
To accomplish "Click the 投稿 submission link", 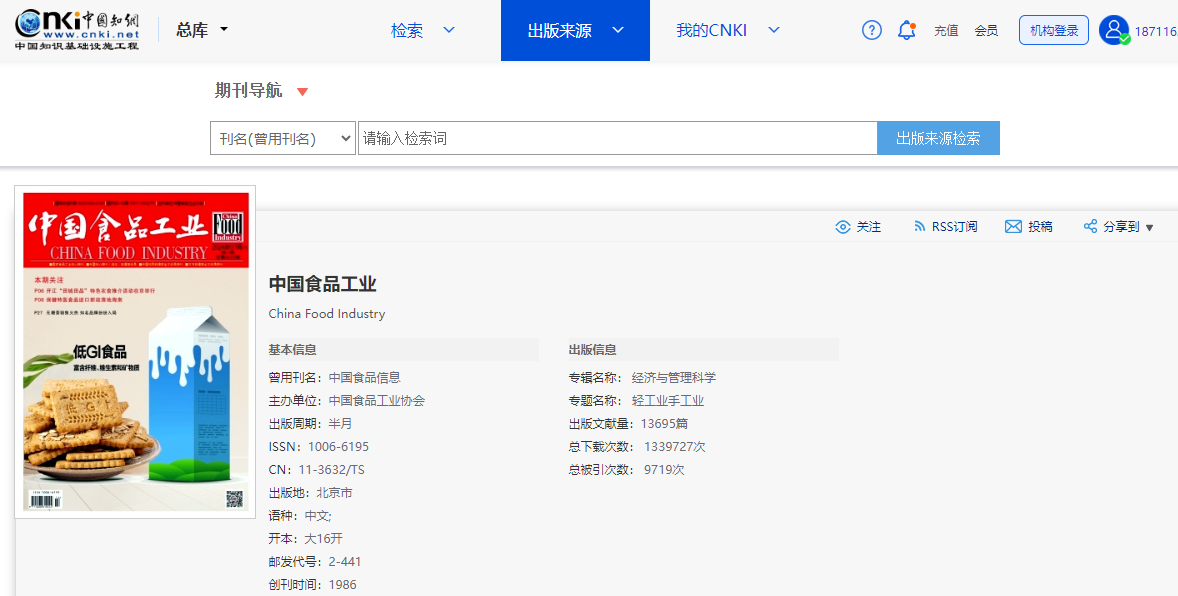I will point(1041,226).
